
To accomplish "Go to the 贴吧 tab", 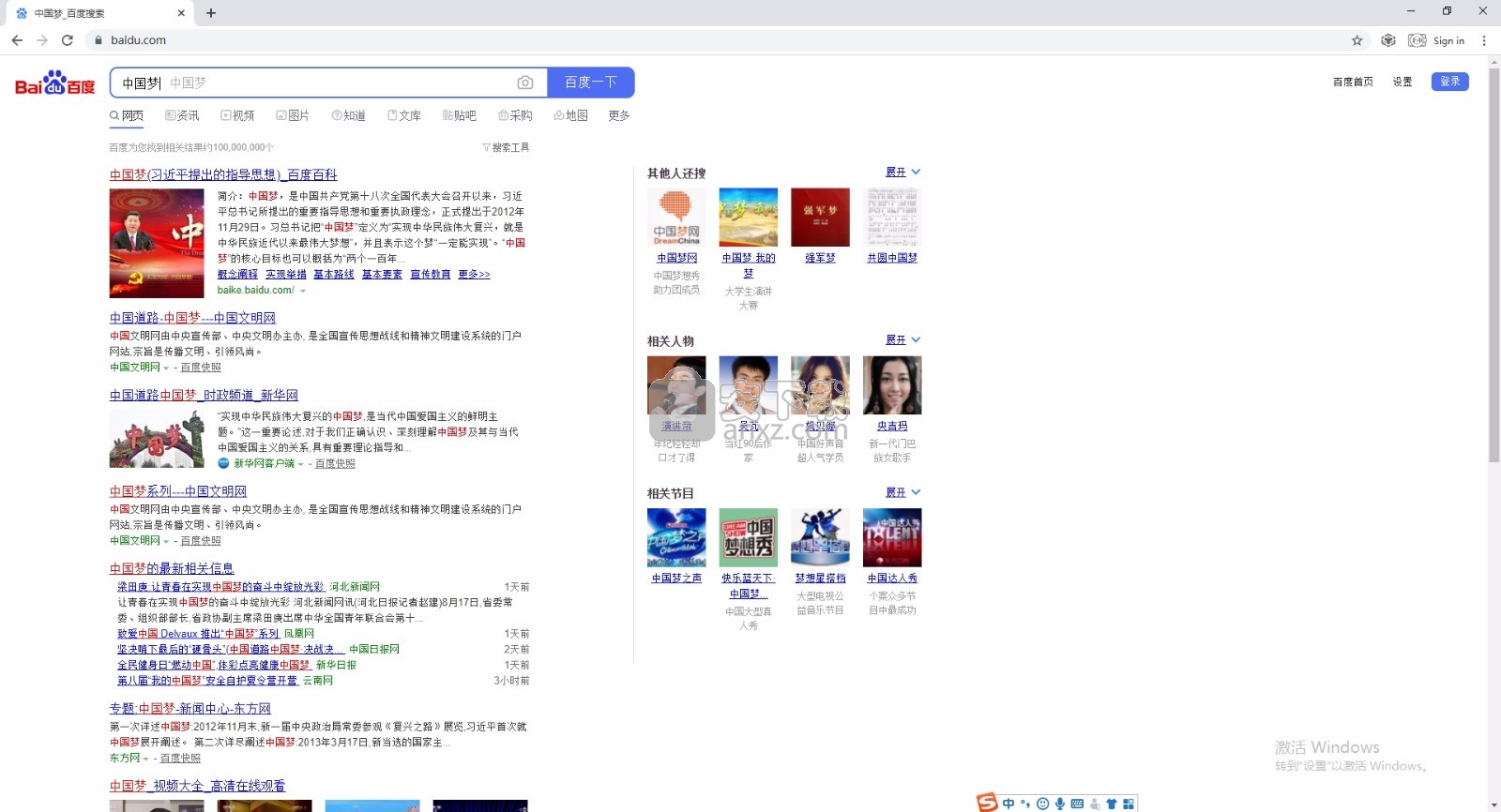I will click(x=460, y=115).
